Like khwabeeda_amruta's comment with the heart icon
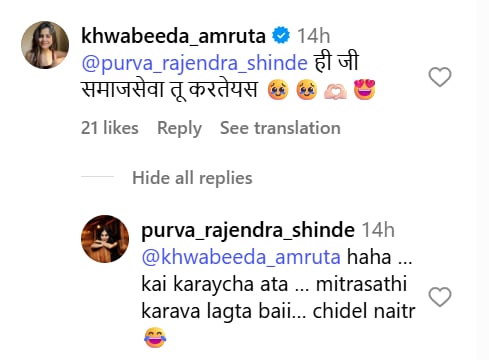The height and width of the screenshot is (360, 489). click(x=440, y=77)
